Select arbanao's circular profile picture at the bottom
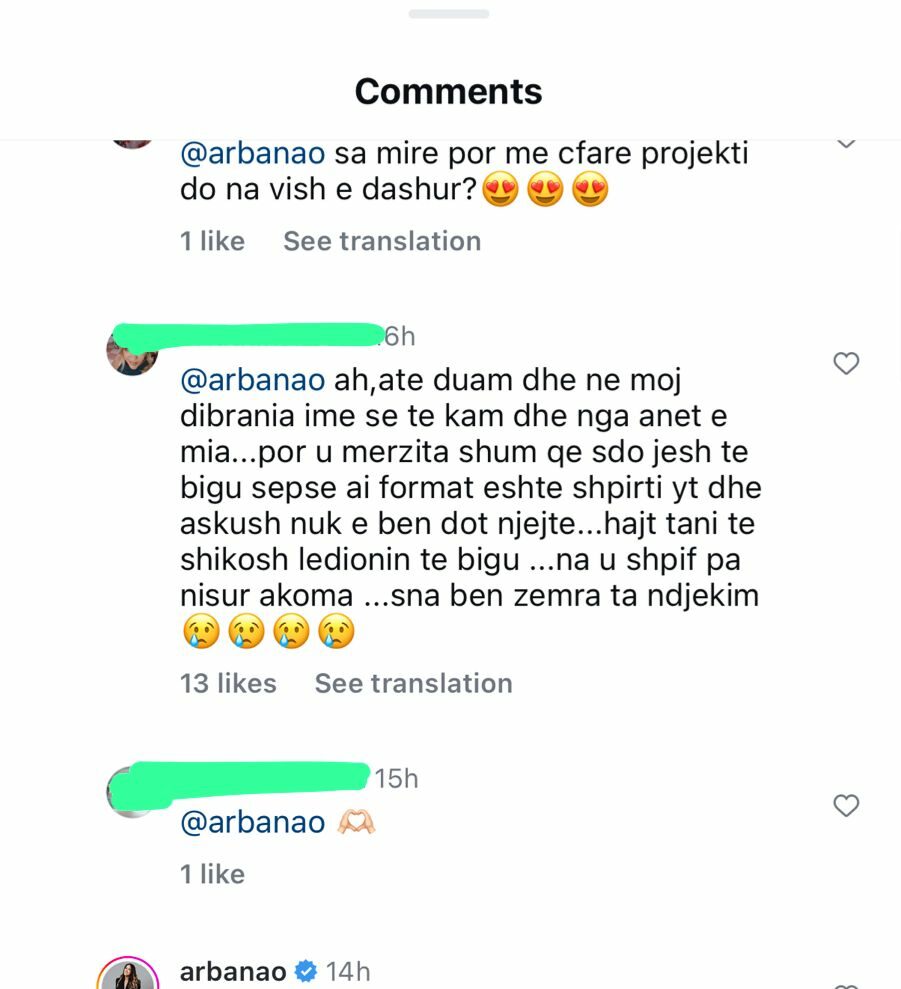 (129, 975)
